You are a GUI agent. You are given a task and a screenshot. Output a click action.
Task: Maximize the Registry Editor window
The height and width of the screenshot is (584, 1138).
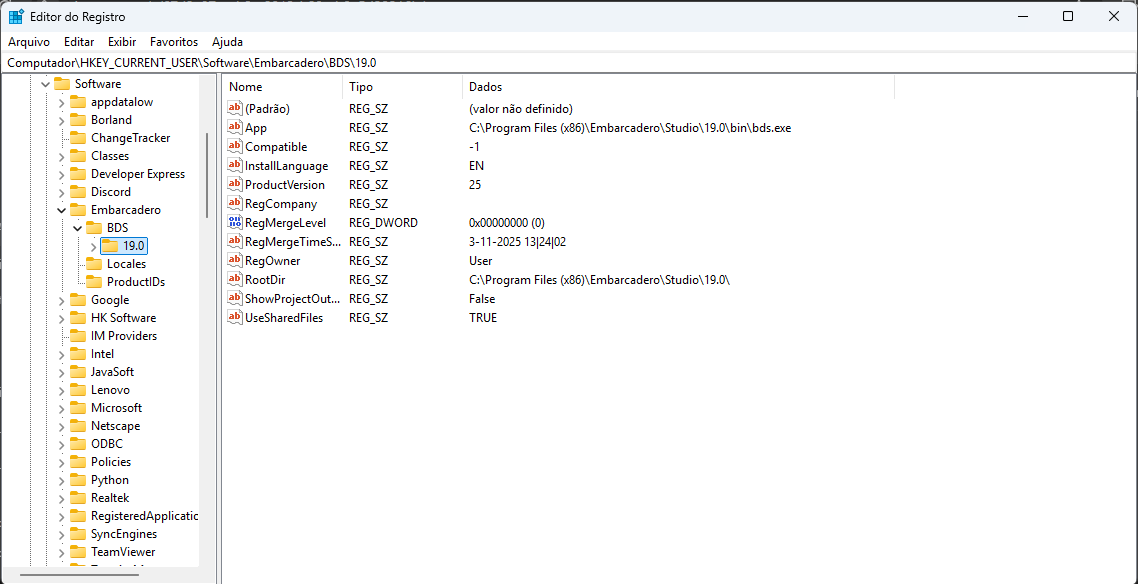pyautogui.click(x=1068, y=17)
